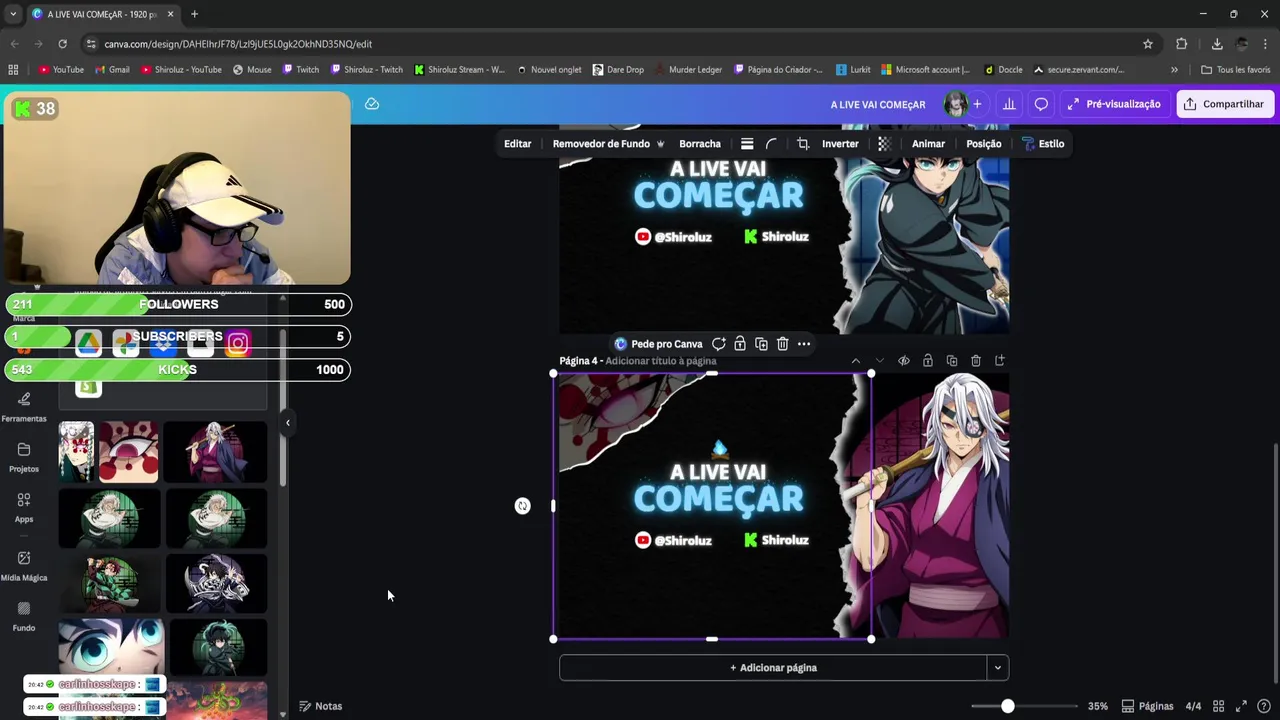The width and height of the screenshot is (1280, 720).
Task: Duplicate Página 4 icon
Action: (952, 361)
